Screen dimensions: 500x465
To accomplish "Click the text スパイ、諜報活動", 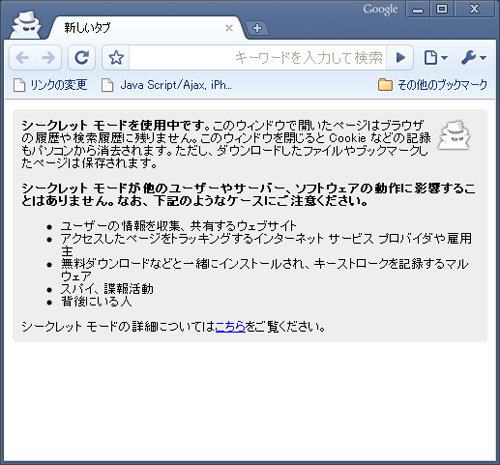I will [x=107, y=289].
